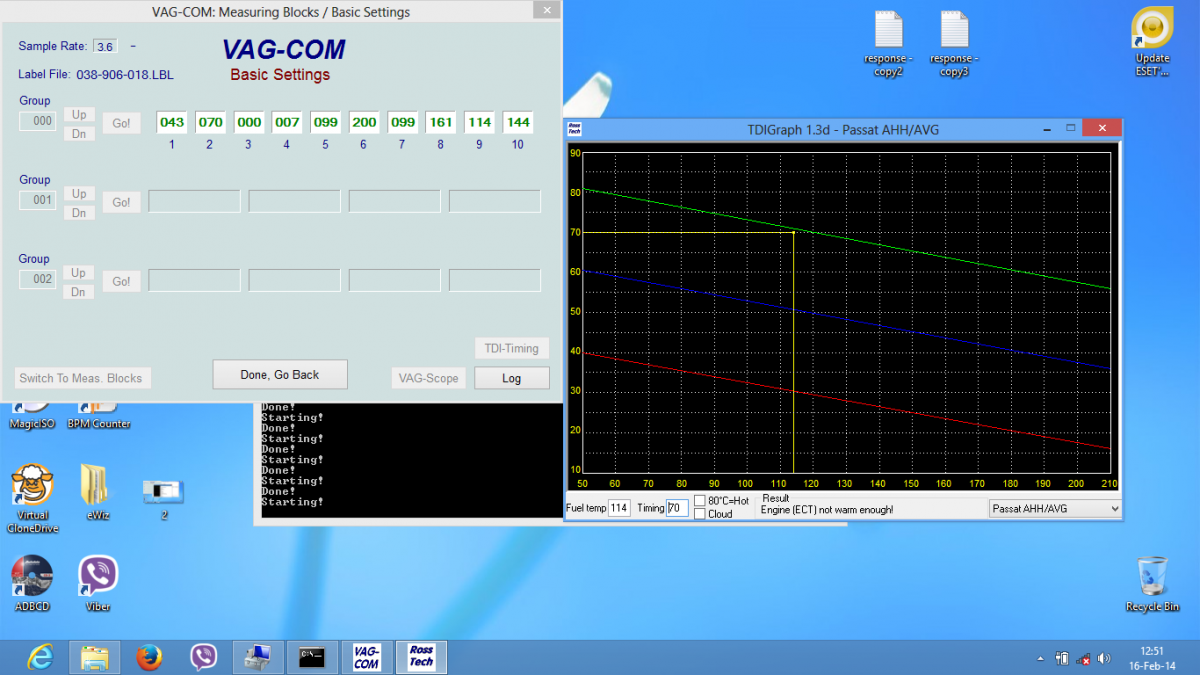The image size is (1200, 675).
Task: Click measuring block value 144
Action: (518, 122)
